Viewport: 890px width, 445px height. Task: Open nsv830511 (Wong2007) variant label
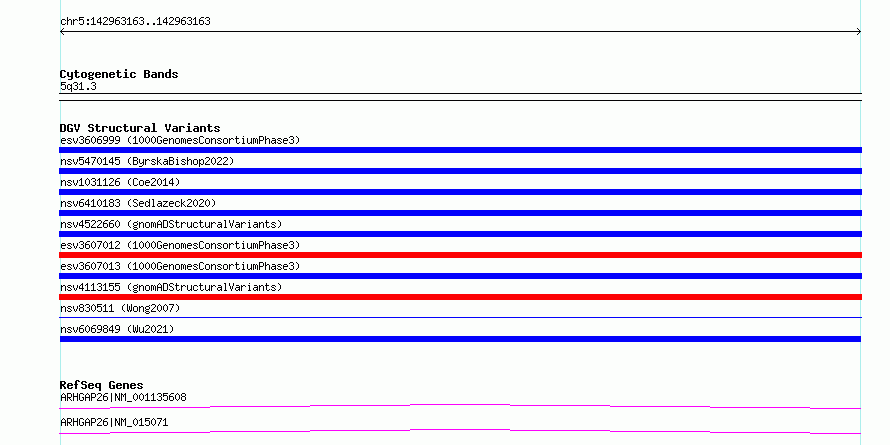(x=120, y=308)
